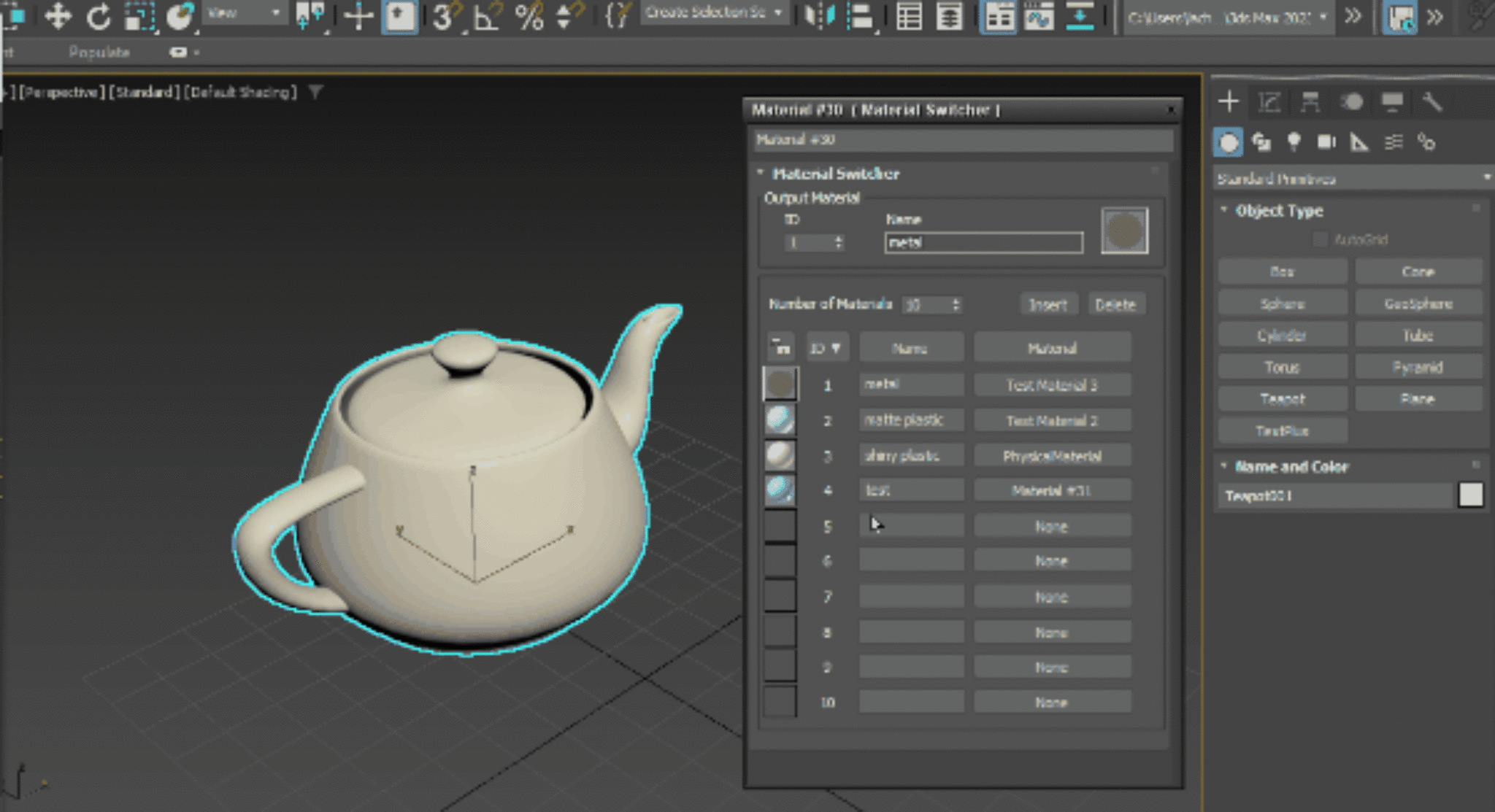Enable the AutoGrid checkbox
Image resolution: width=1495 pixels, height=812 pixels.
click(x=1321, y=239)
